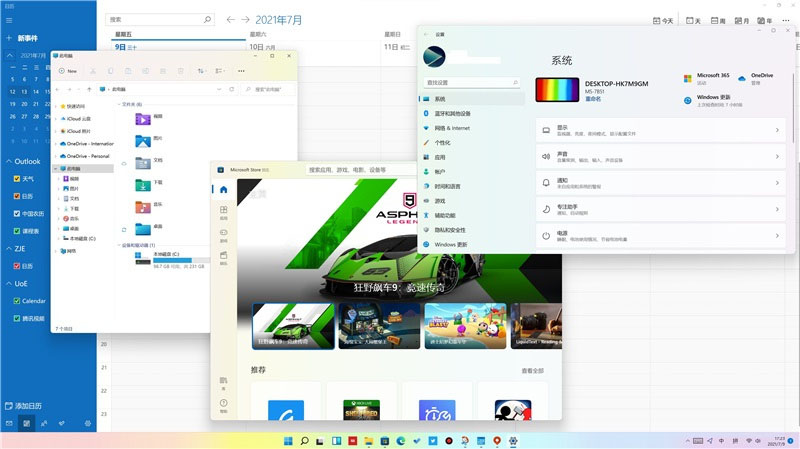Uncheck the 天气 calendar checkbox
The height and width of the screenshot is (449, 800).
point(15,179)
